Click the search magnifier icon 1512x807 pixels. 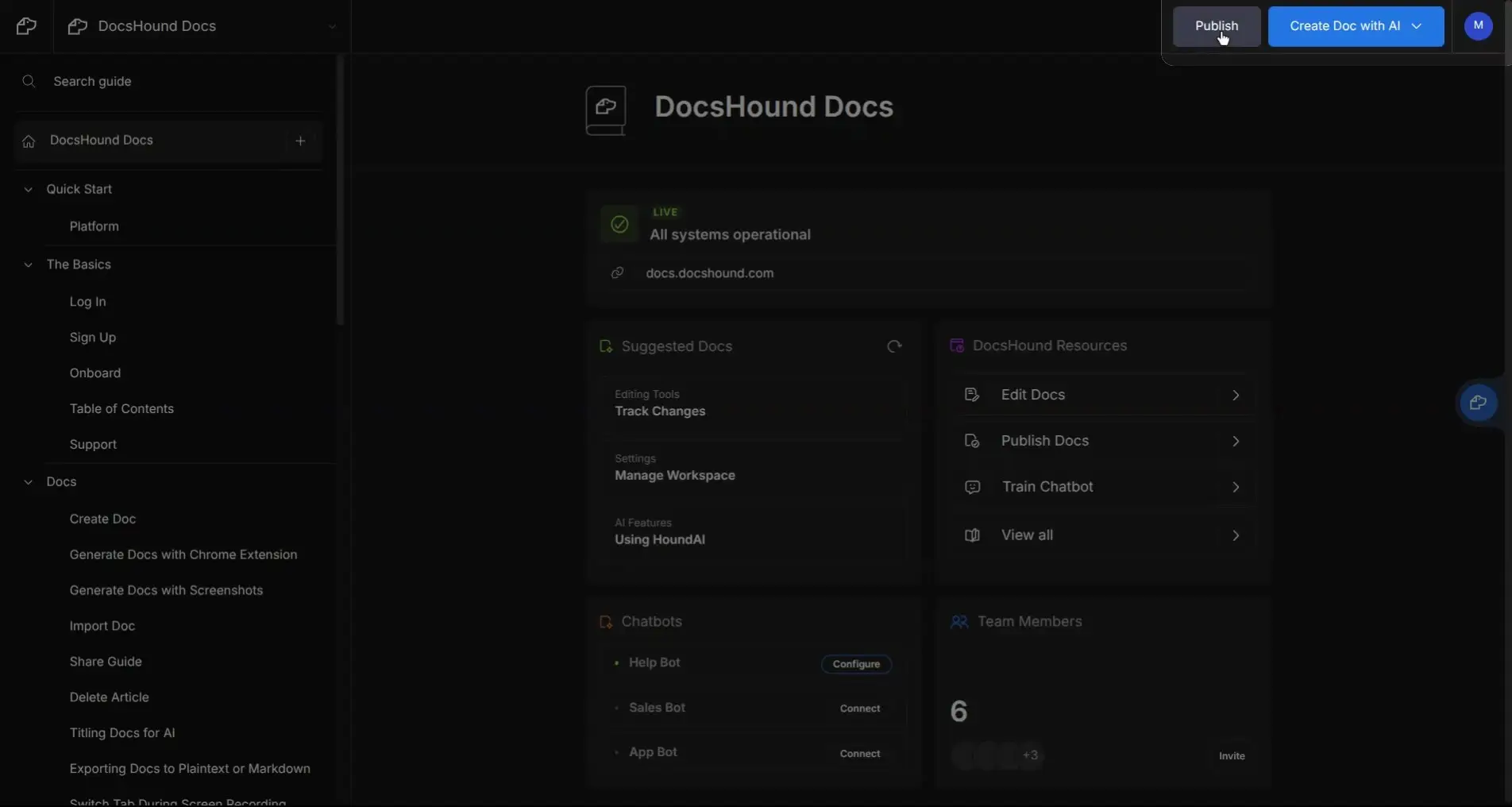point(29,81)
